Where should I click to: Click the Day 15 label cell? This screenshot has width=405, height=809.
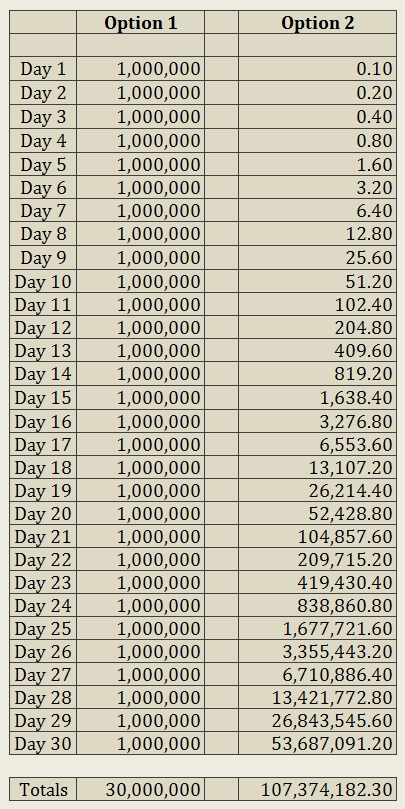(x=43, y=398)
